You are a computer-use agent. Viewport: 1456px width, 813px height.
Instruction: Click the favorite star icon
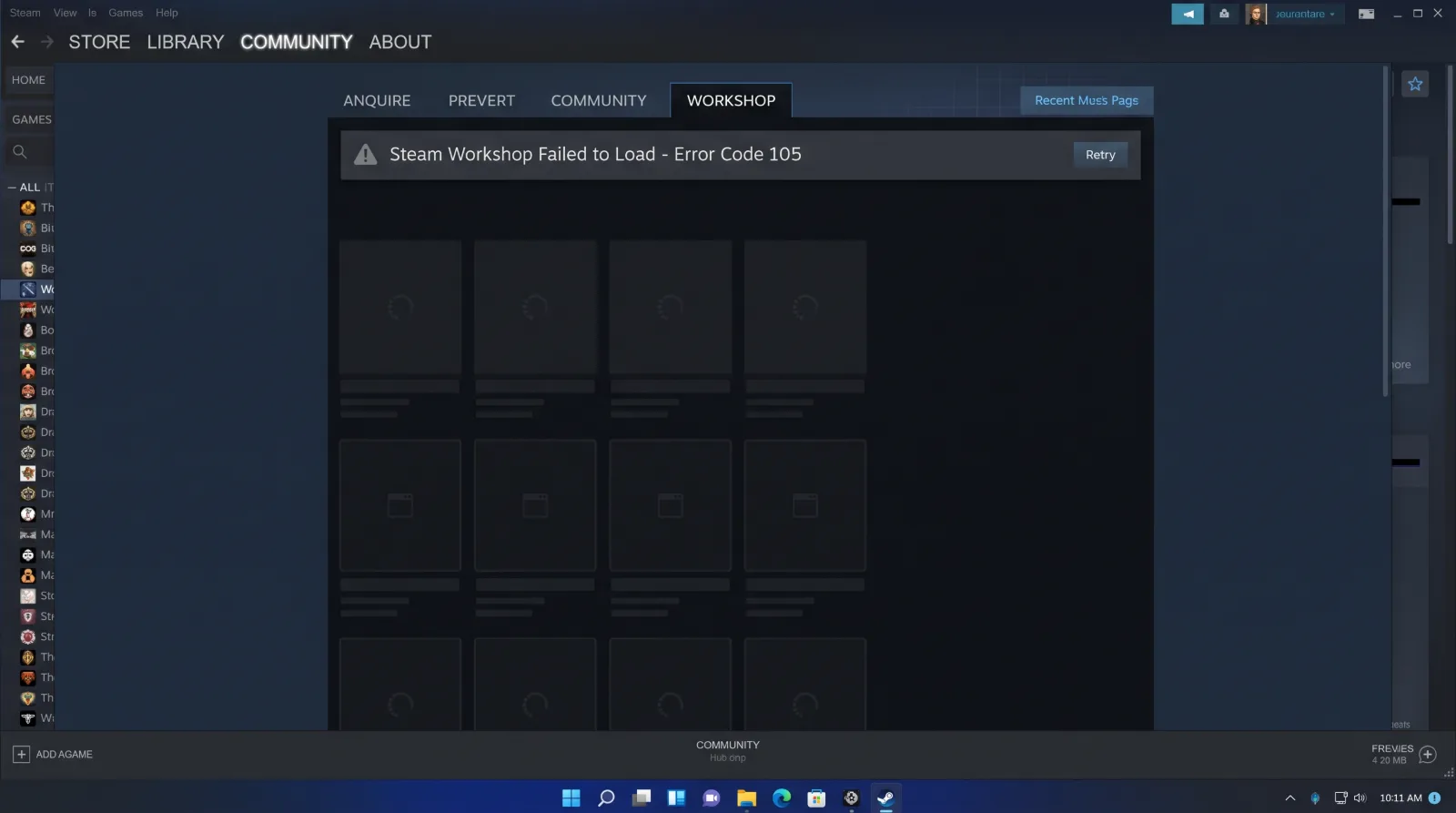click(1415, 84)
